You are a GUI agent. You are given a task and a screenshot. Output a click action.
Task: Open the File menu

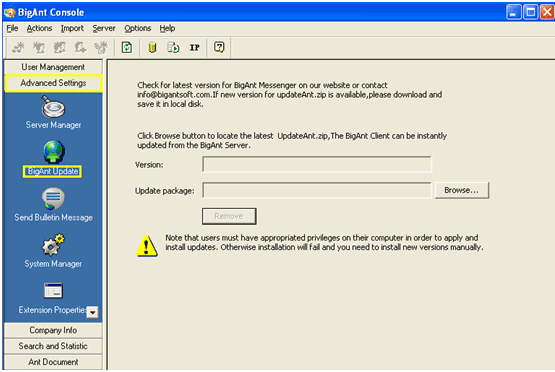[12, 28]
